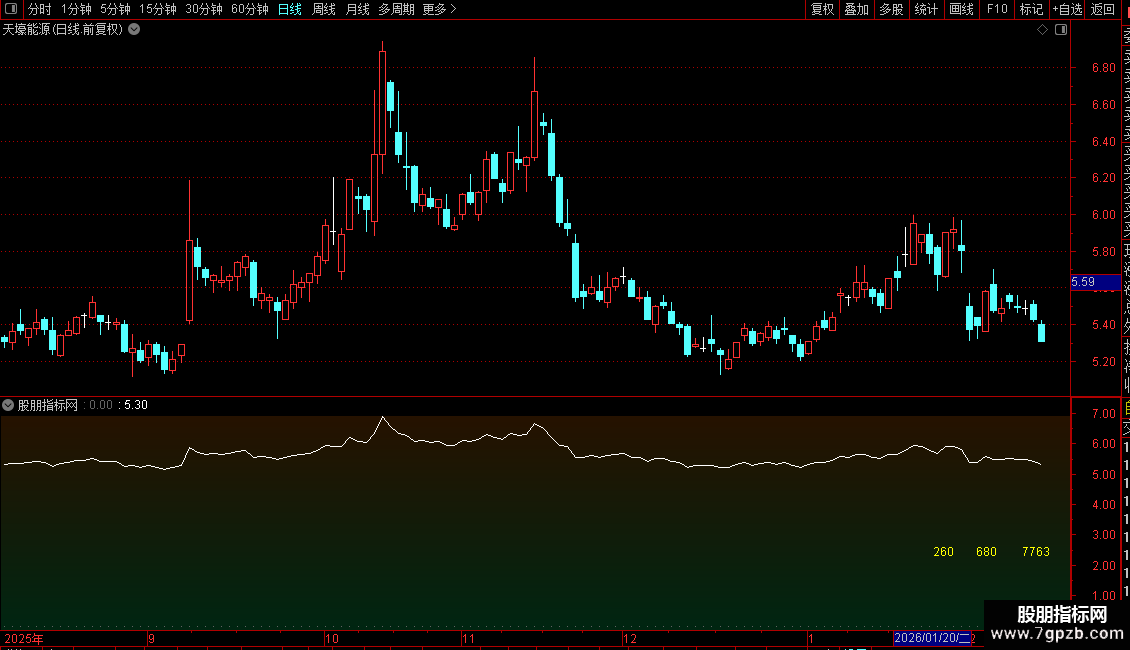Click the 标记 mark button
This screenshot has height=650, width=1130.
1031,9
